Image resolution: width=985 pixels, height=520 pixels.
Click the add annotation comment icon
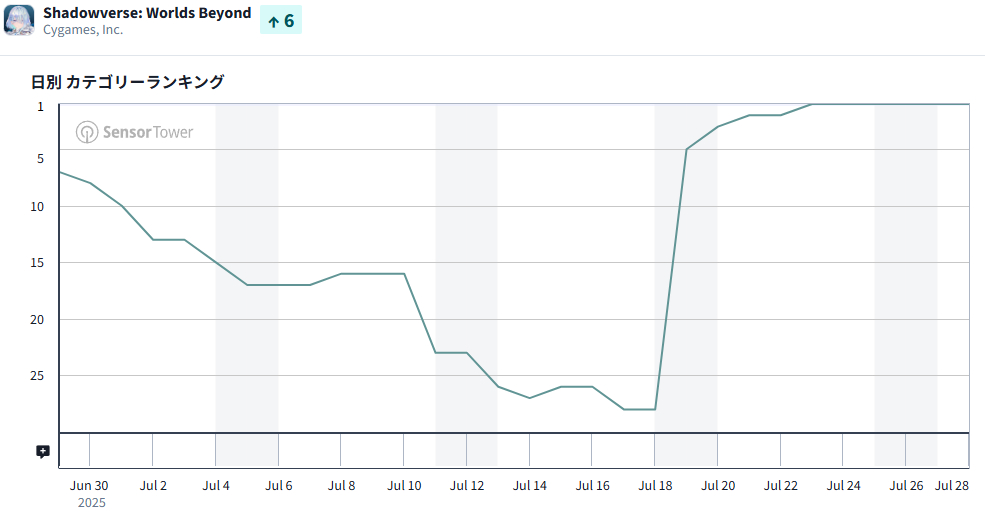click(42, 452)
